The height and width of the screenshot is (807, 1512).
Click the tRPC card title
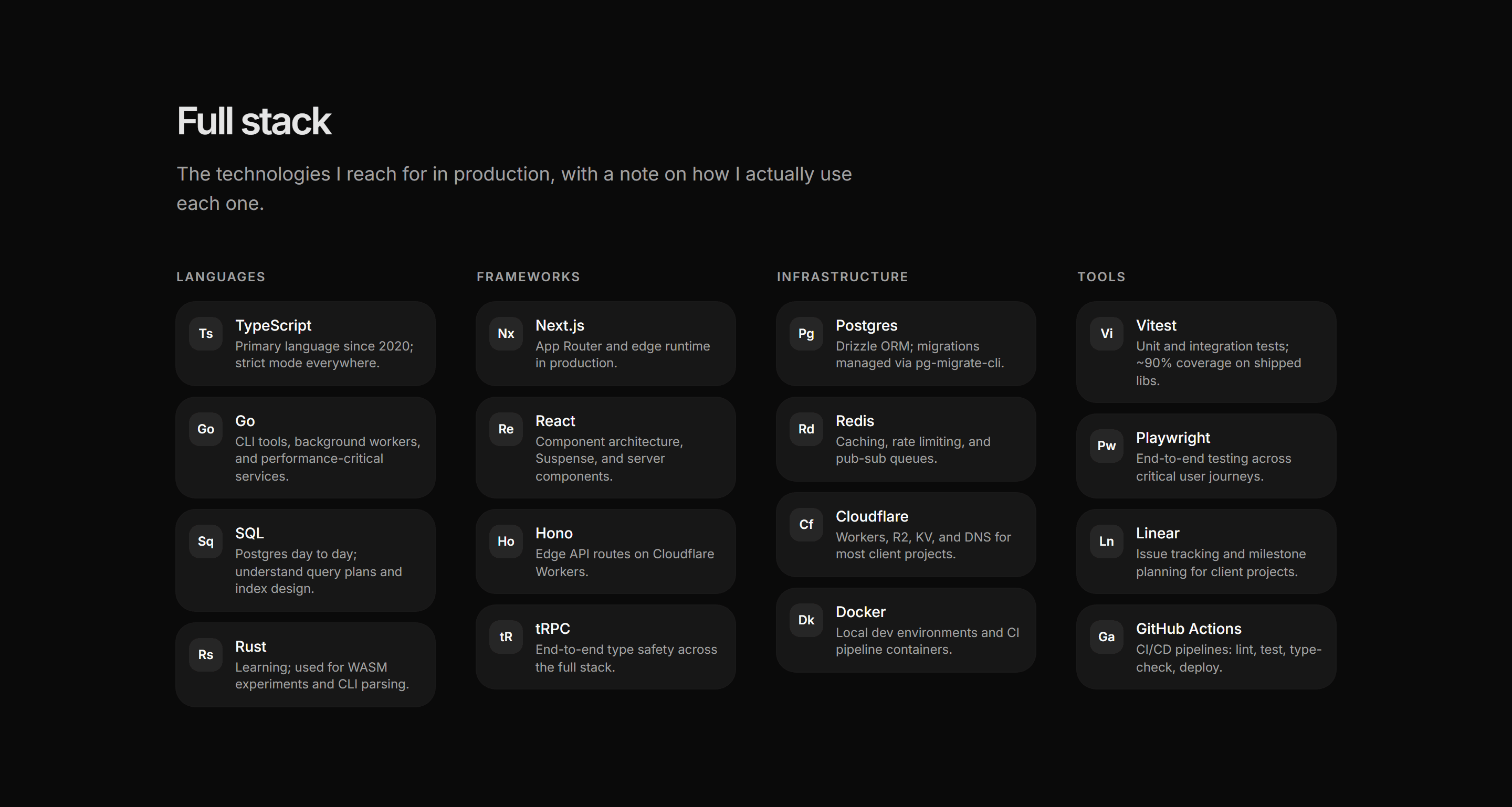[x=552, y=629]
